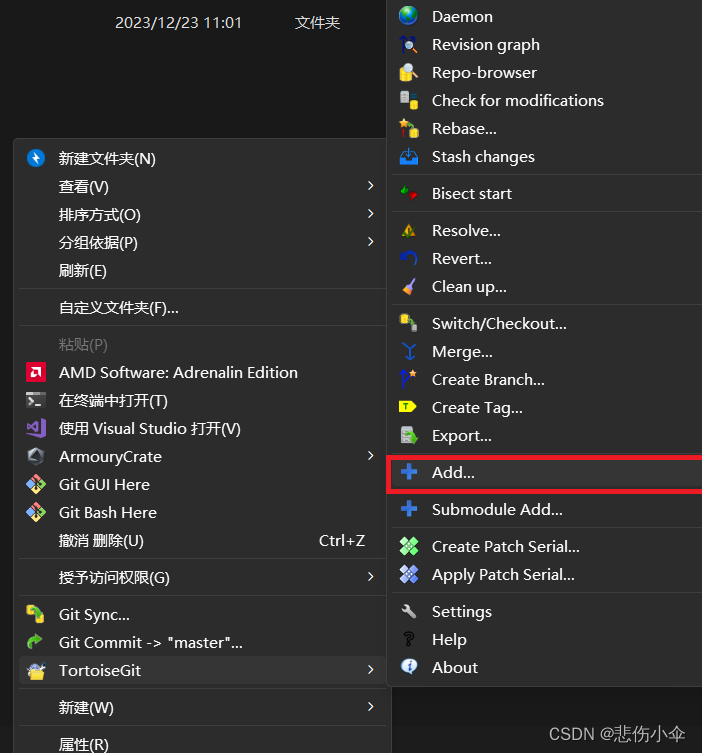Click the yellow Create Tag icon

pyautogui.click(x=407, y=407)
